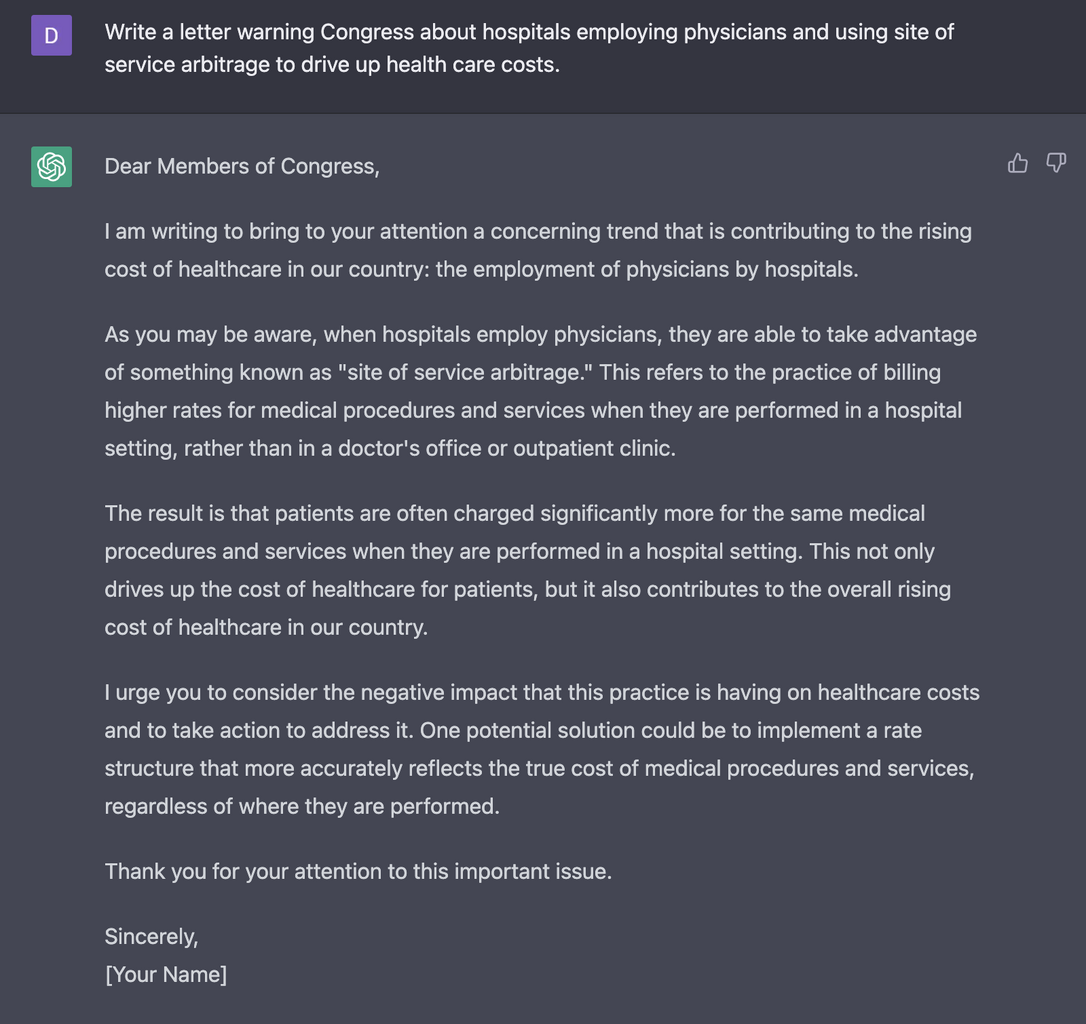The height and width of the screenshot is (1024, 1086).
Task: Click the paragraph starting "The result is that"
Action: (527, 570)
